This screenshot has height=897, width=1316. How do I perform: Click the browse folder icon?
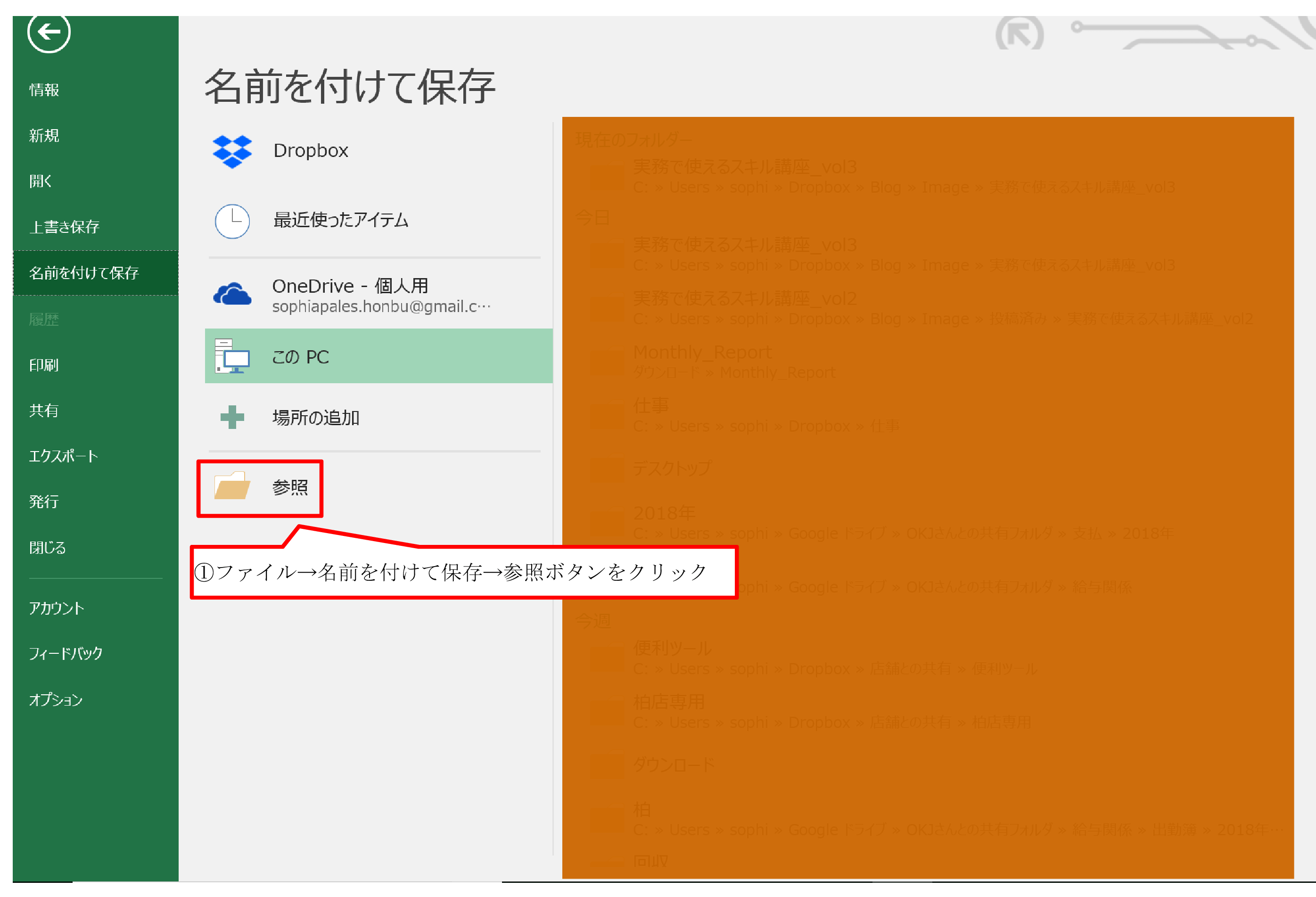click(232, 486)
